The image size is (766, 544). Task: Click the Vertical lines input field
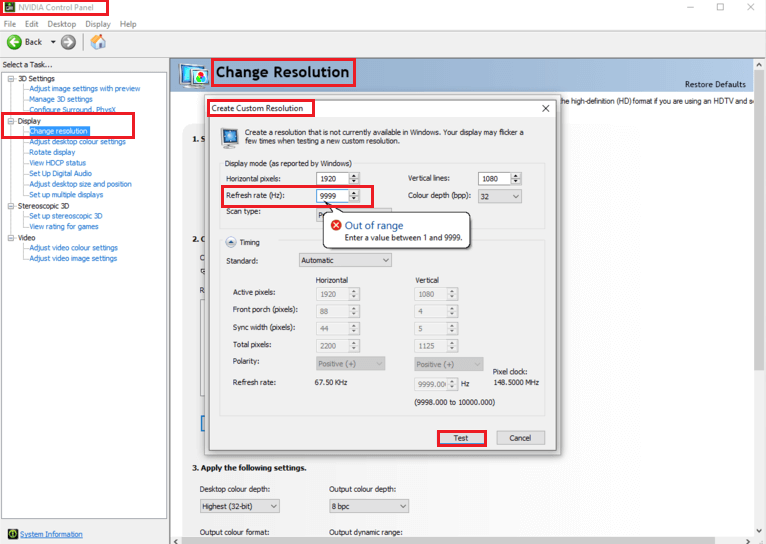tap(494, 179)
